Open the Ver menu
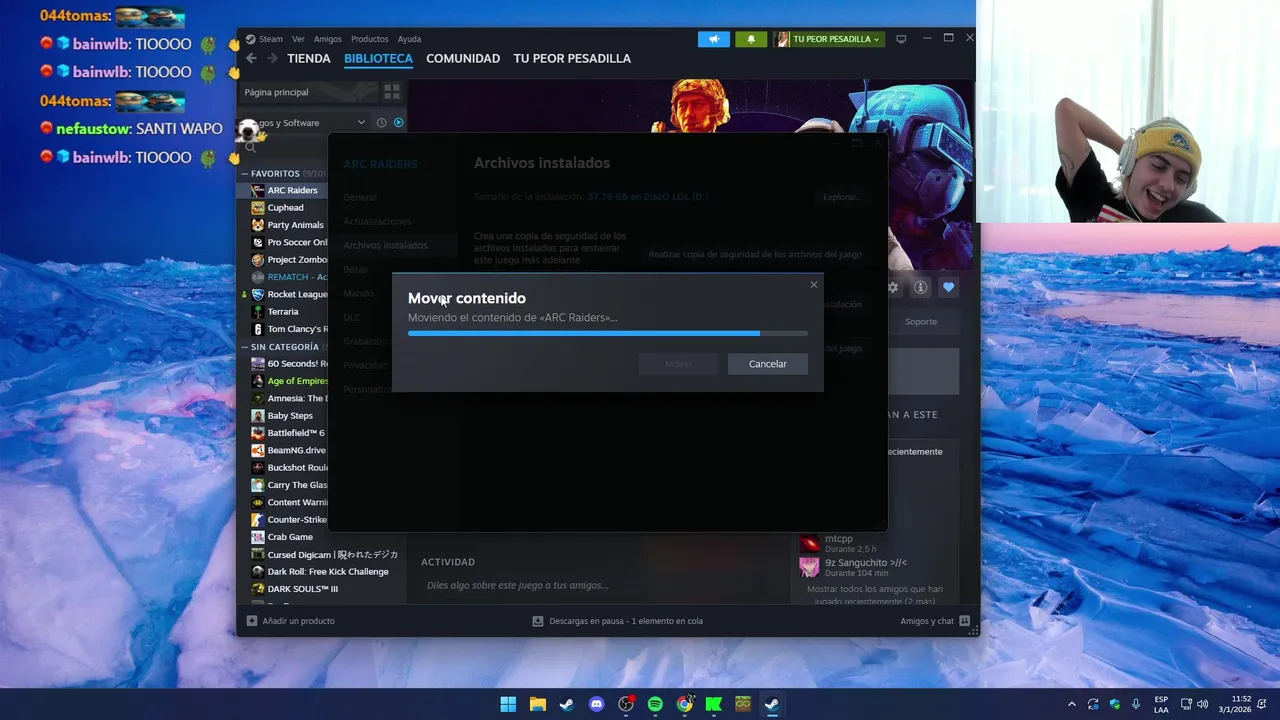Viewport: 1280px width, 720px height. click(x=298, y=39)
